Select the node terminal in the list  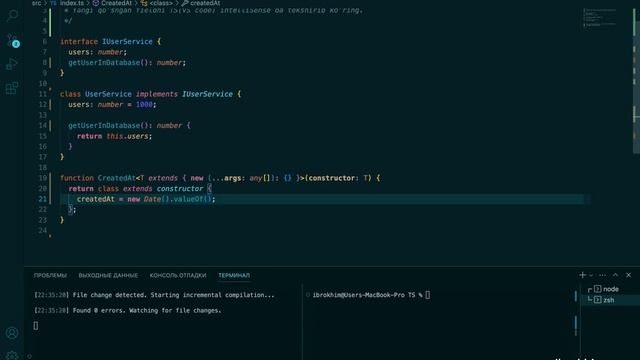[x=610, y=289]
